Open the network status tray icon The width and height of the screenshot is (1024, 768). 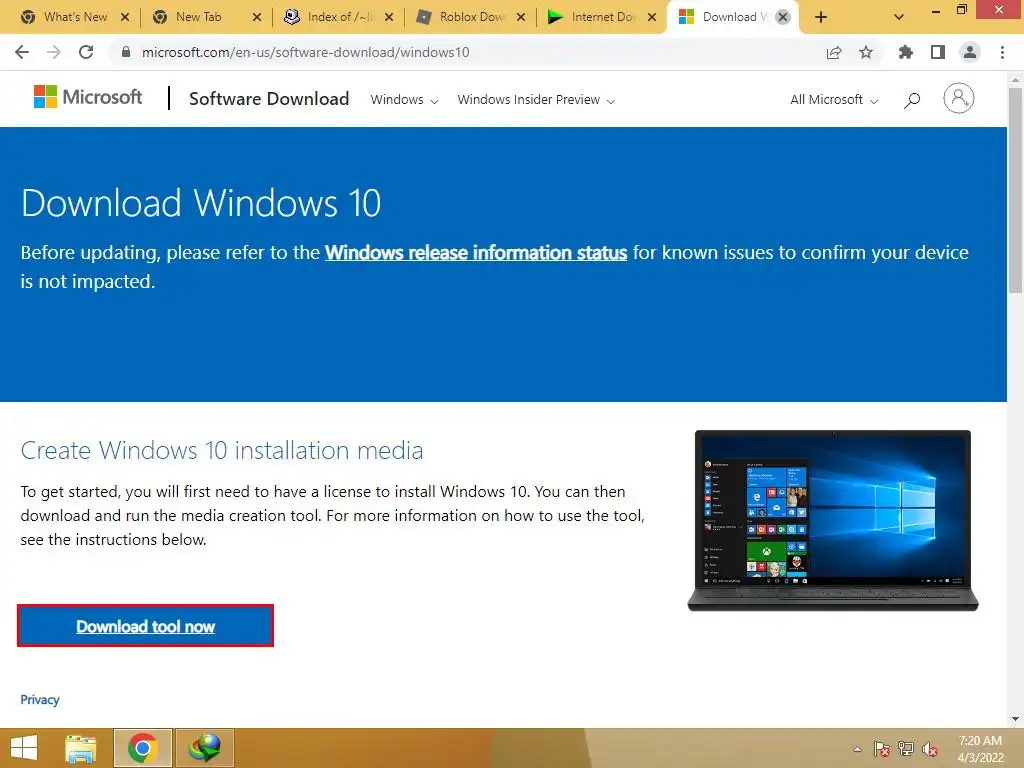[906, 749]
